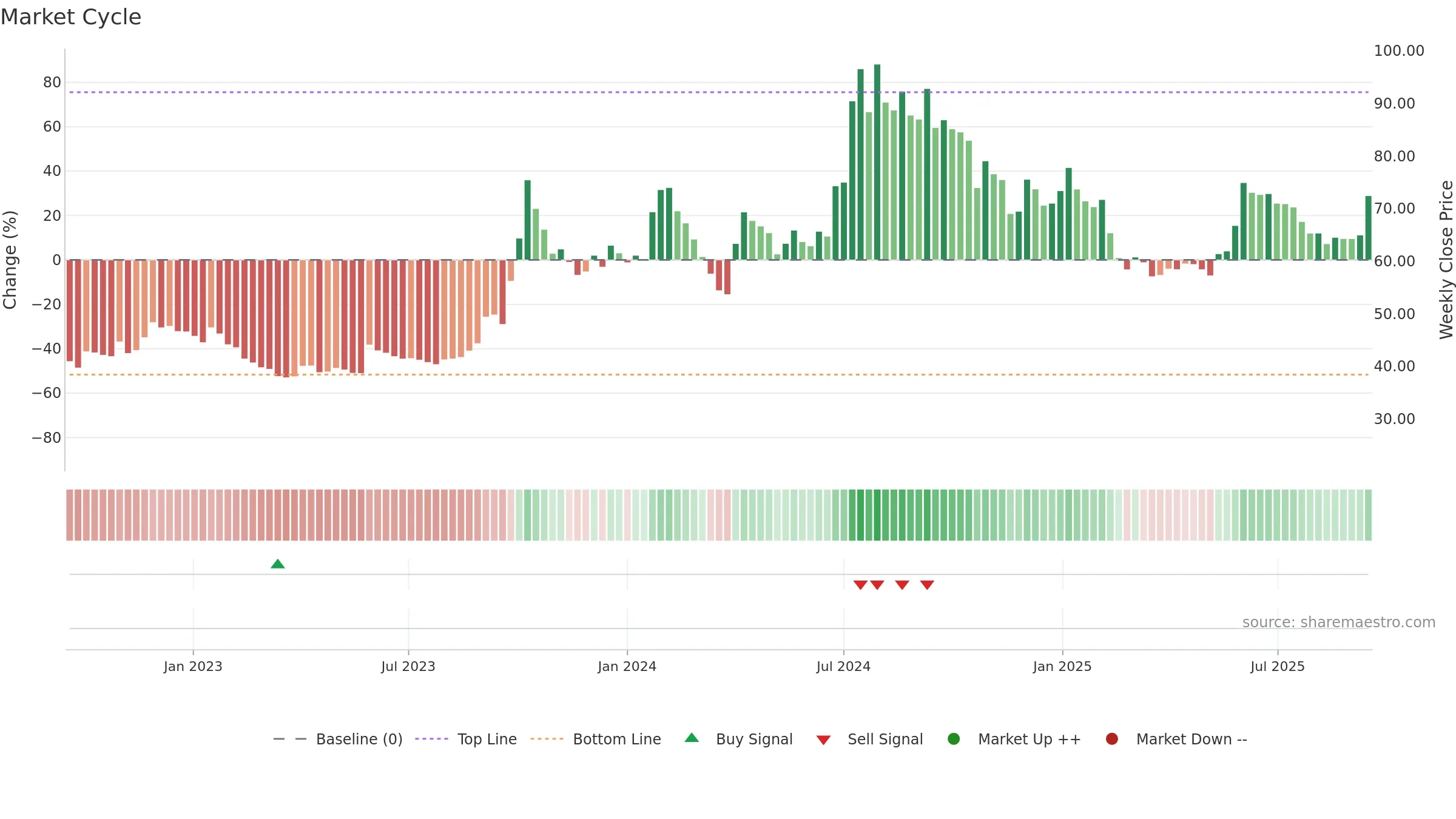Click the Jul 2023 x-axis label

(x=408, y=667)
